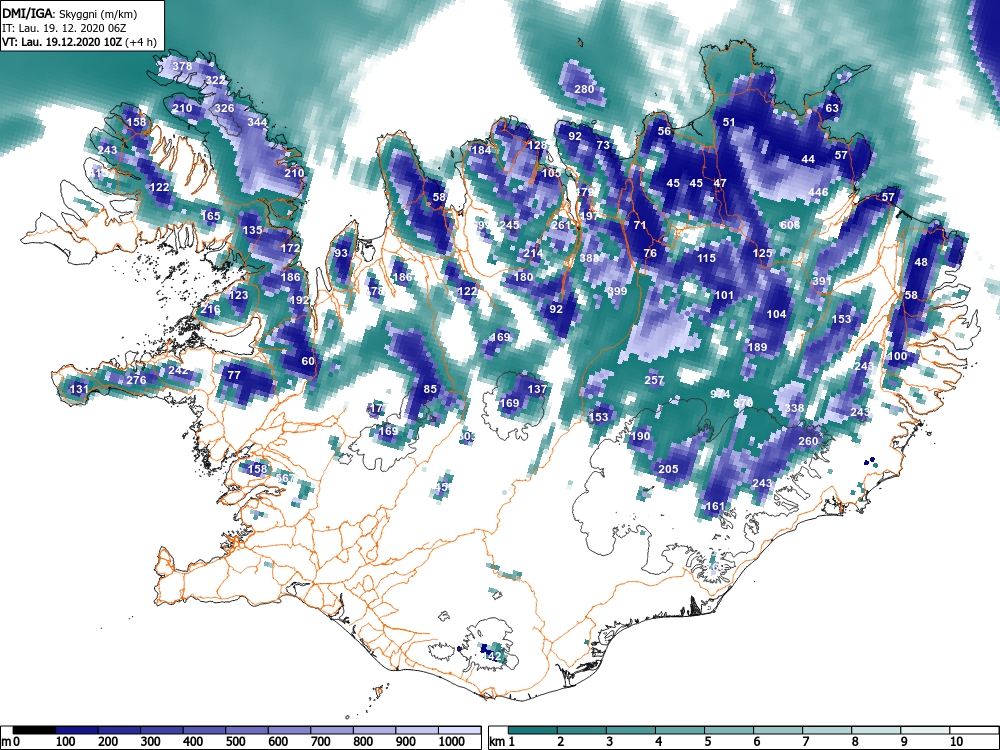Click the visibility value '128' on map
Image resolution: width=1000 pixels, height=750 pixels.
538,145
